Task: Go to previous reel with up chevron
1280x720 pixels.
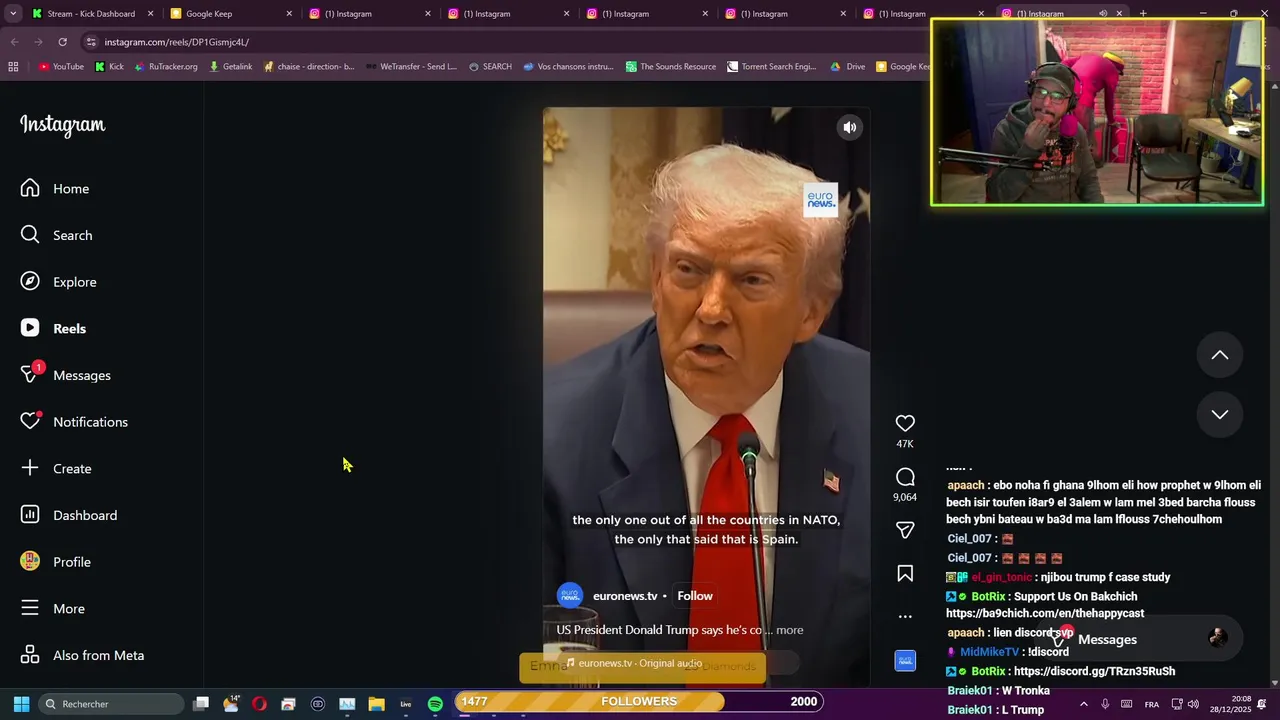Action: [x=1220, y=355]
